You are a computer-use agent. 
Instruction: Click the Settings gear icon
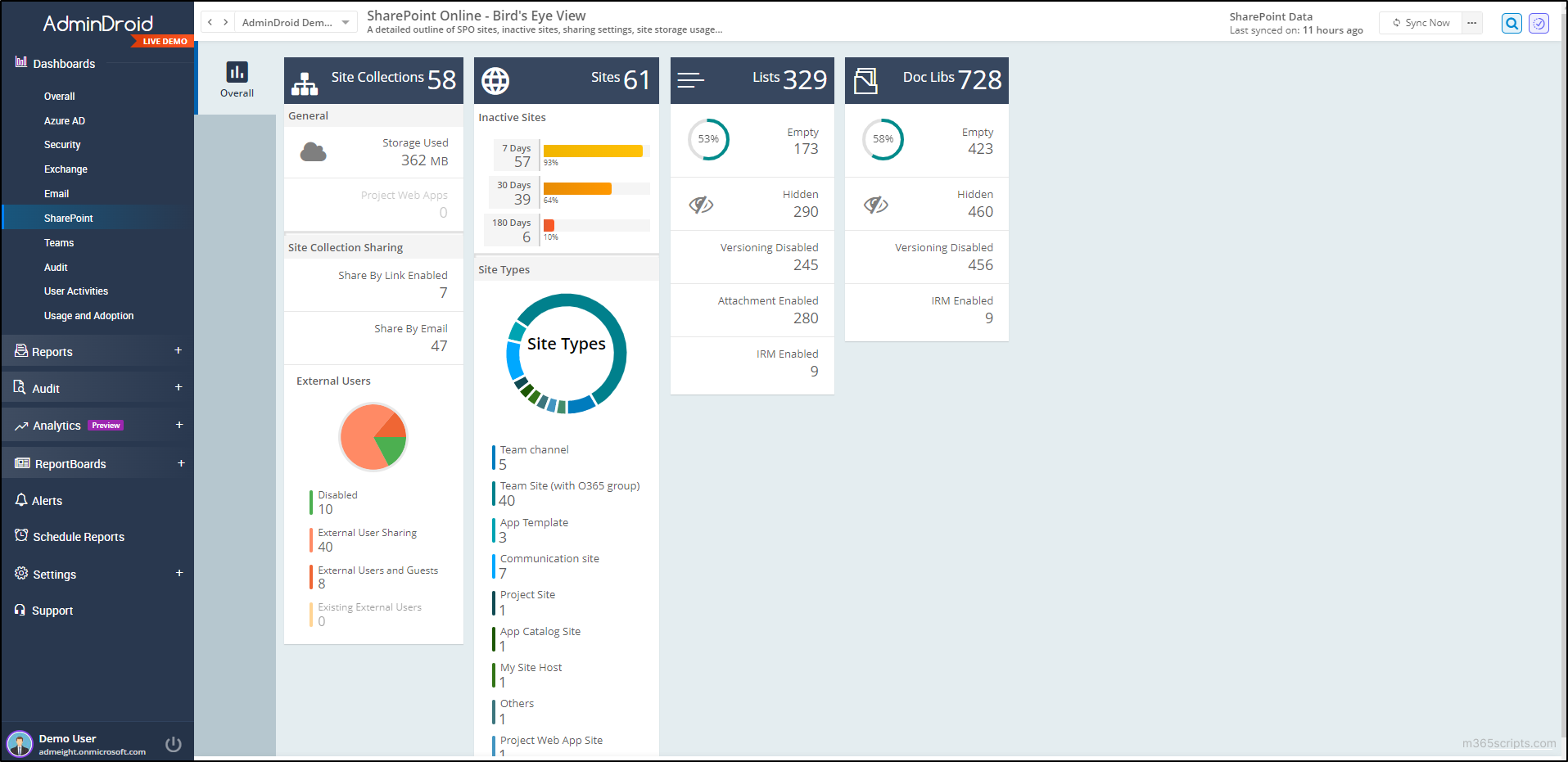coord(21,574)
